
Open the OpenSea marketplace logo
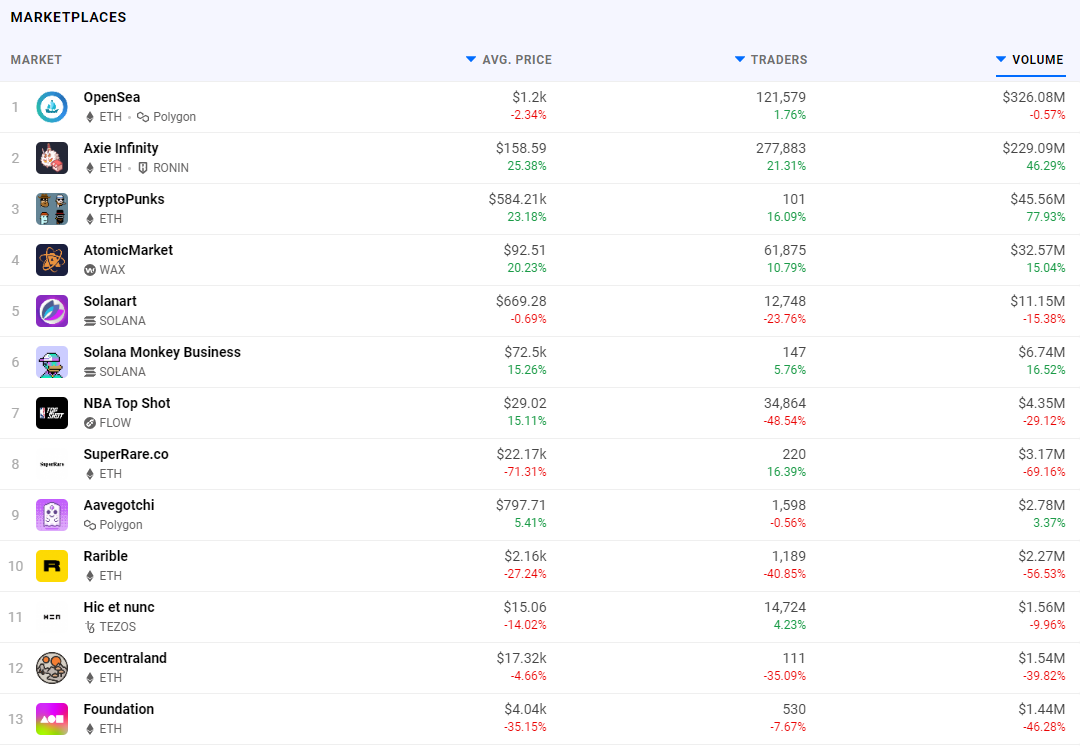click(52, 107)
